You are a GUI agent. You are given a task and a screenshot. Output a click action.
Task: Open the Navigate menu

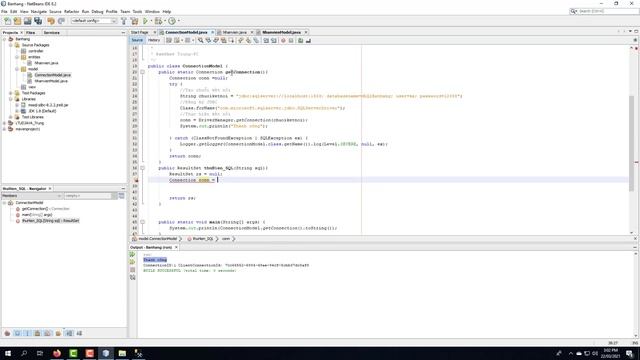(x=39, y=11)
